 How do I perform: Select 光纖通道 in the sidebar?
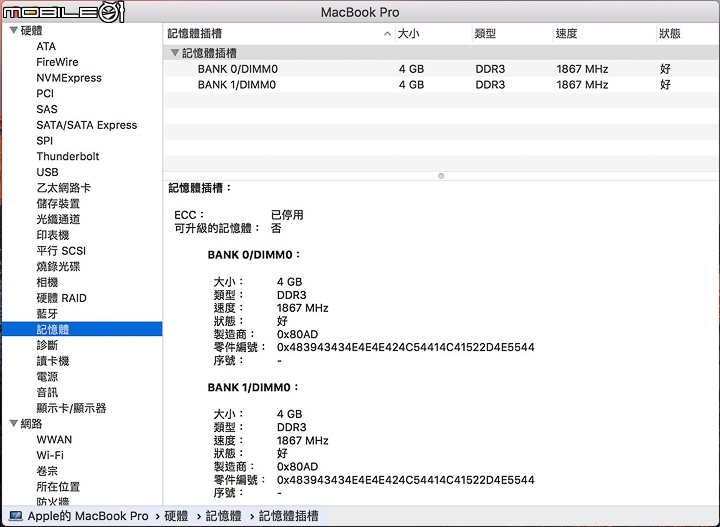coord(58,219)
